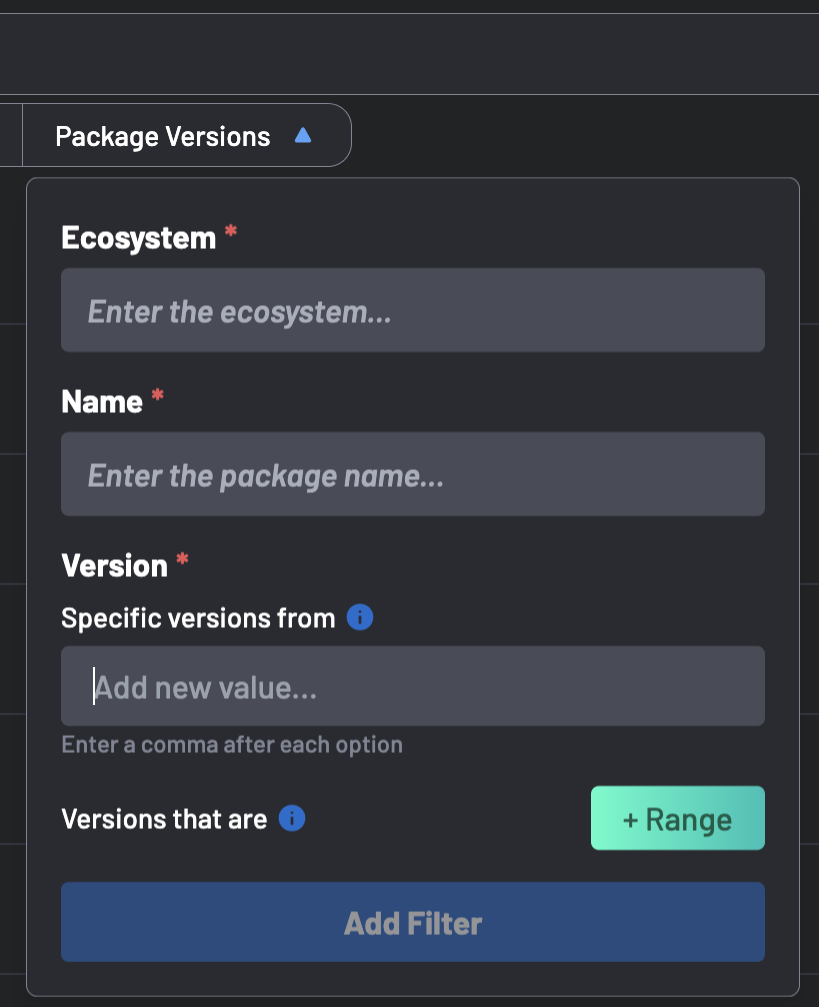Screen dimensions: 819x1007
Task: Click the Ecosystem field label
Action: (x=138, y=238)
